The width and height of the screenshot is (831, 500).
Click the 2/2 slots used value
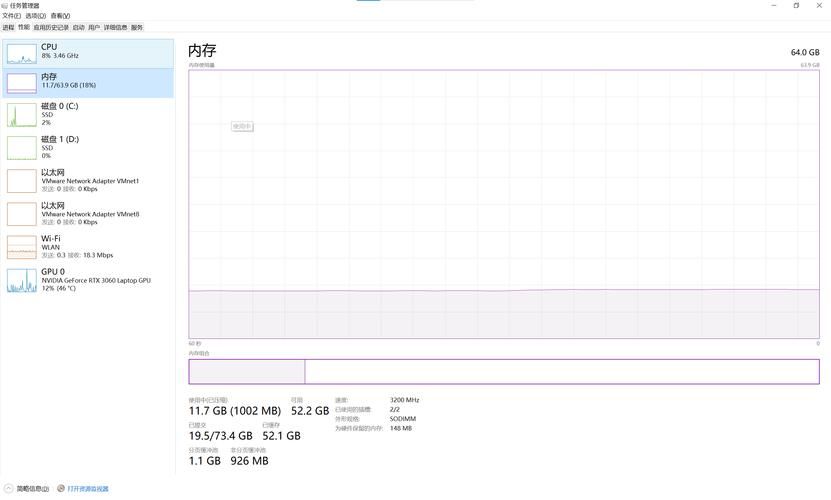pyautogui.click(x=395, y=409)
